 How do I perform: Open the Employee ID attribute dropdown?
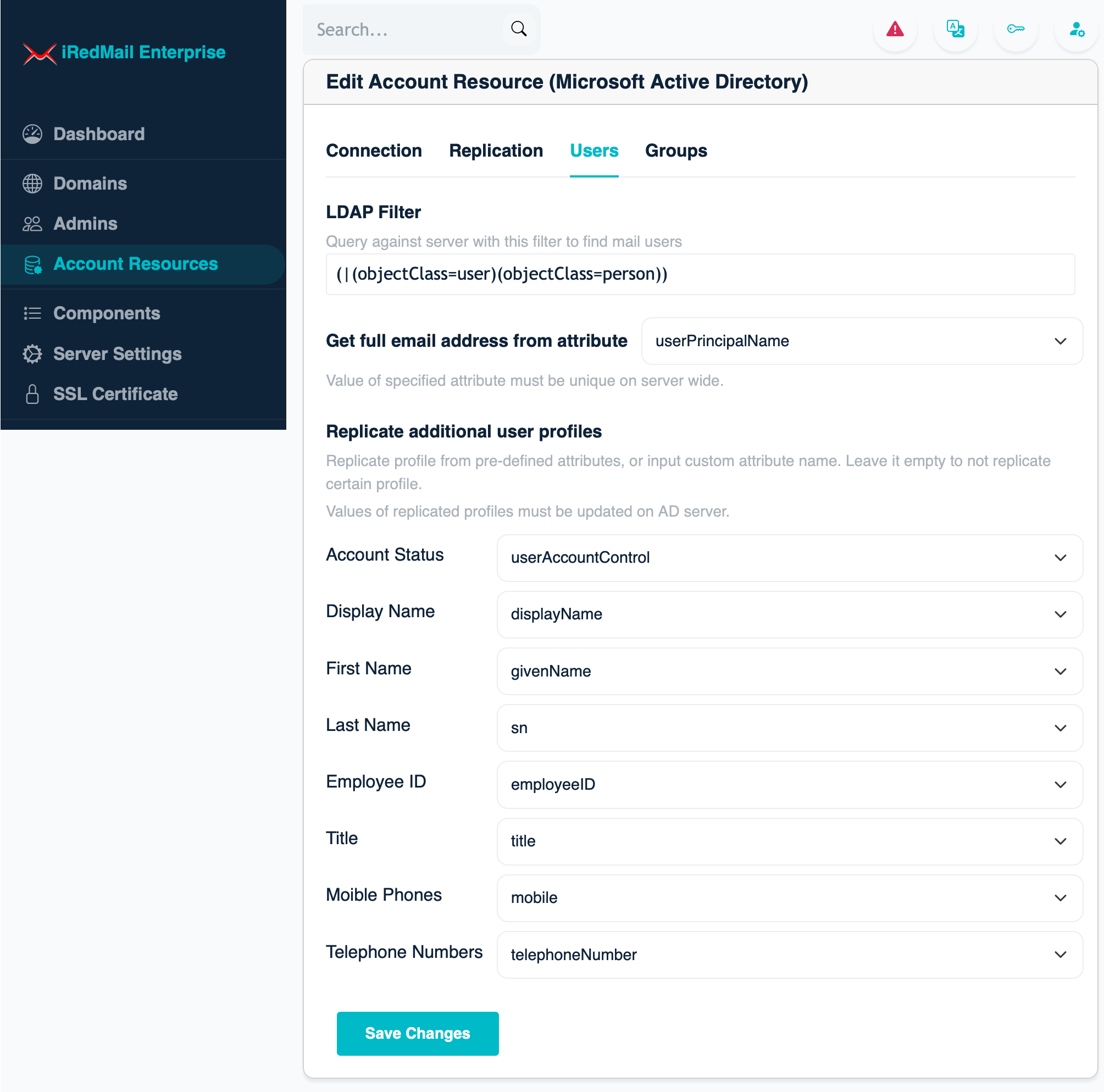[x=789, y=785]
